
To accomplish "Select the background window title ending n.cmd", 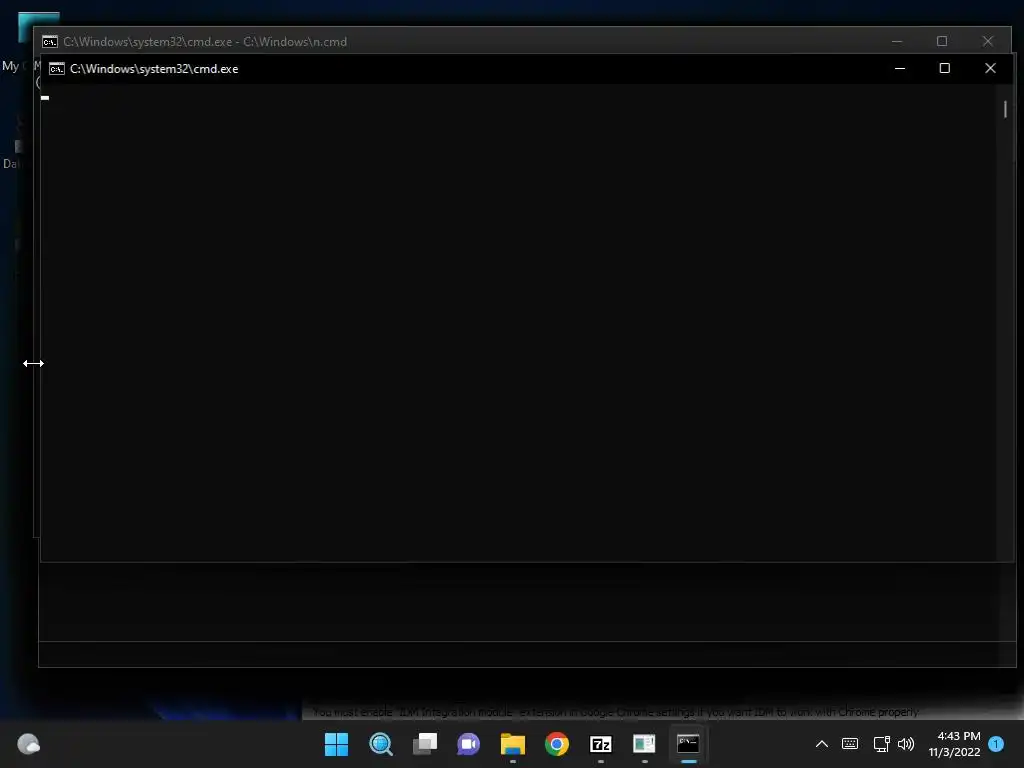I will [x=205, y=42].
